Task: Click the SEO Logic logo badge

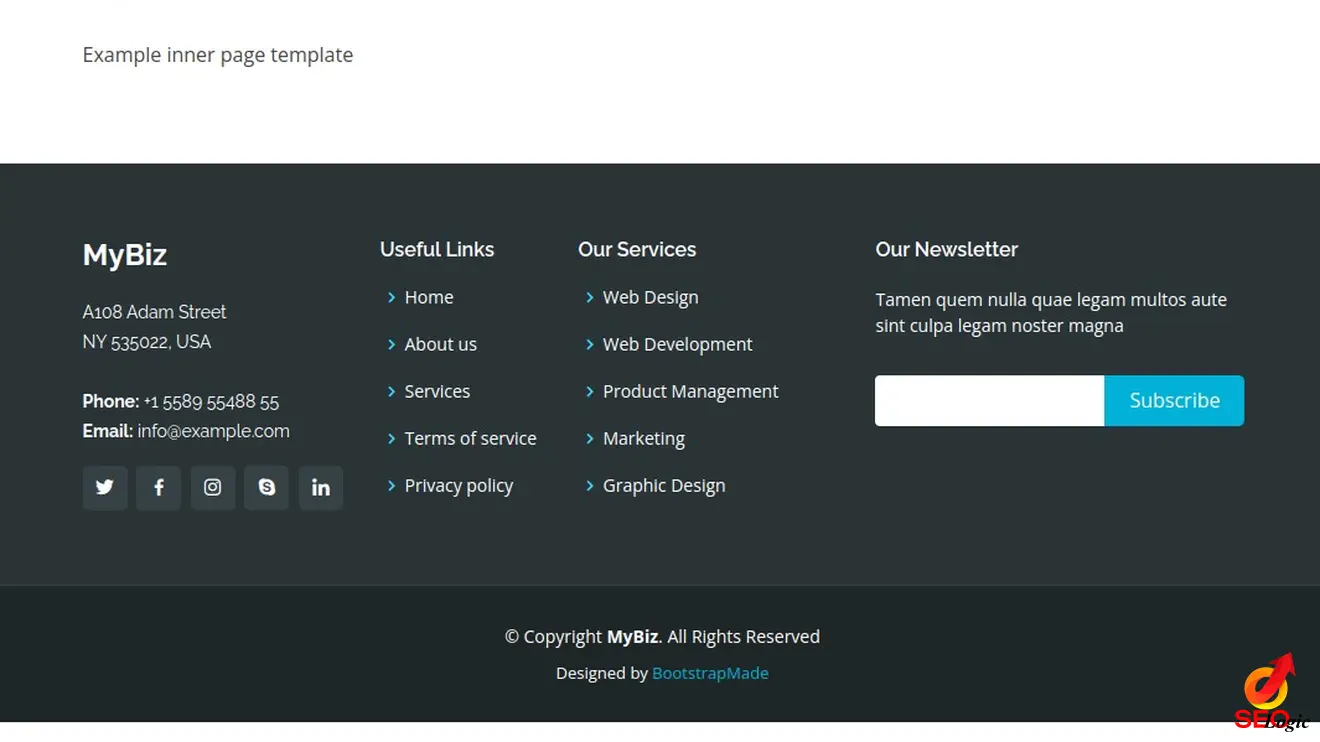Action: point(1270,693)
